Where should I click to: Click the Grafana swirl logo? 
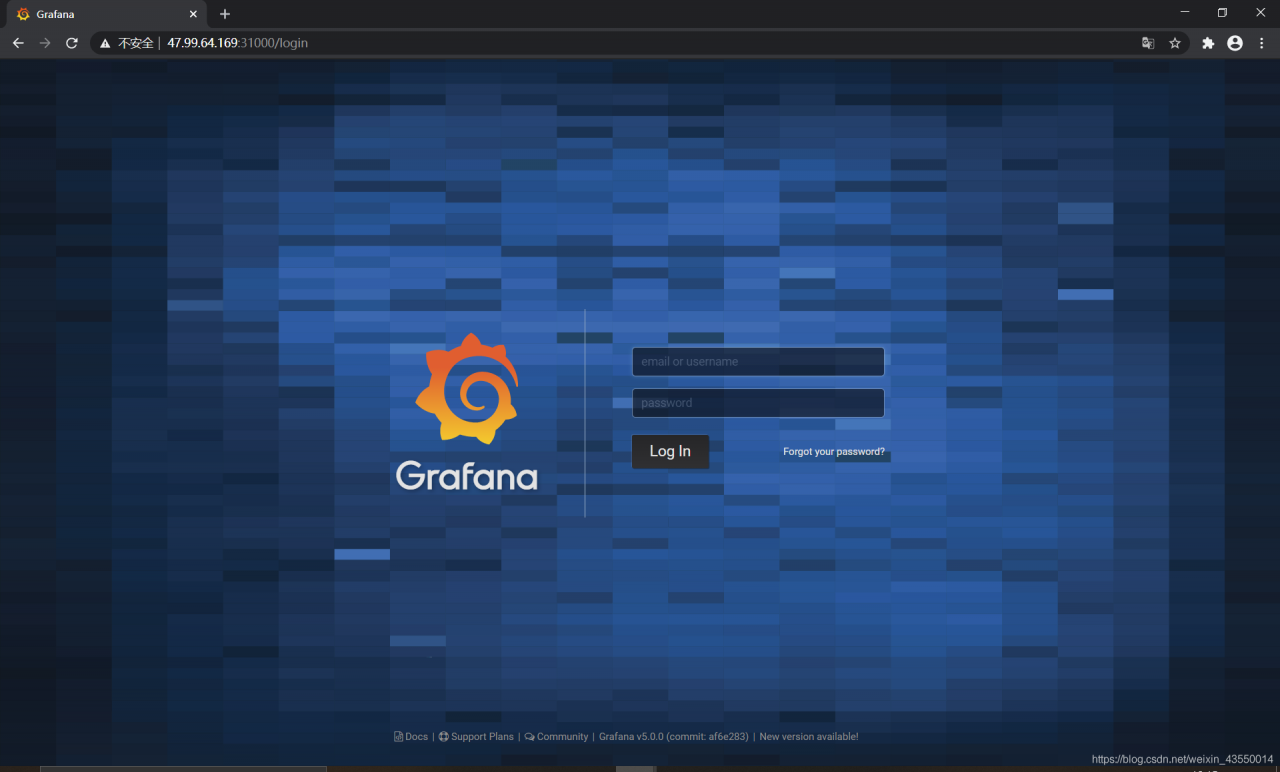(467, 389)
